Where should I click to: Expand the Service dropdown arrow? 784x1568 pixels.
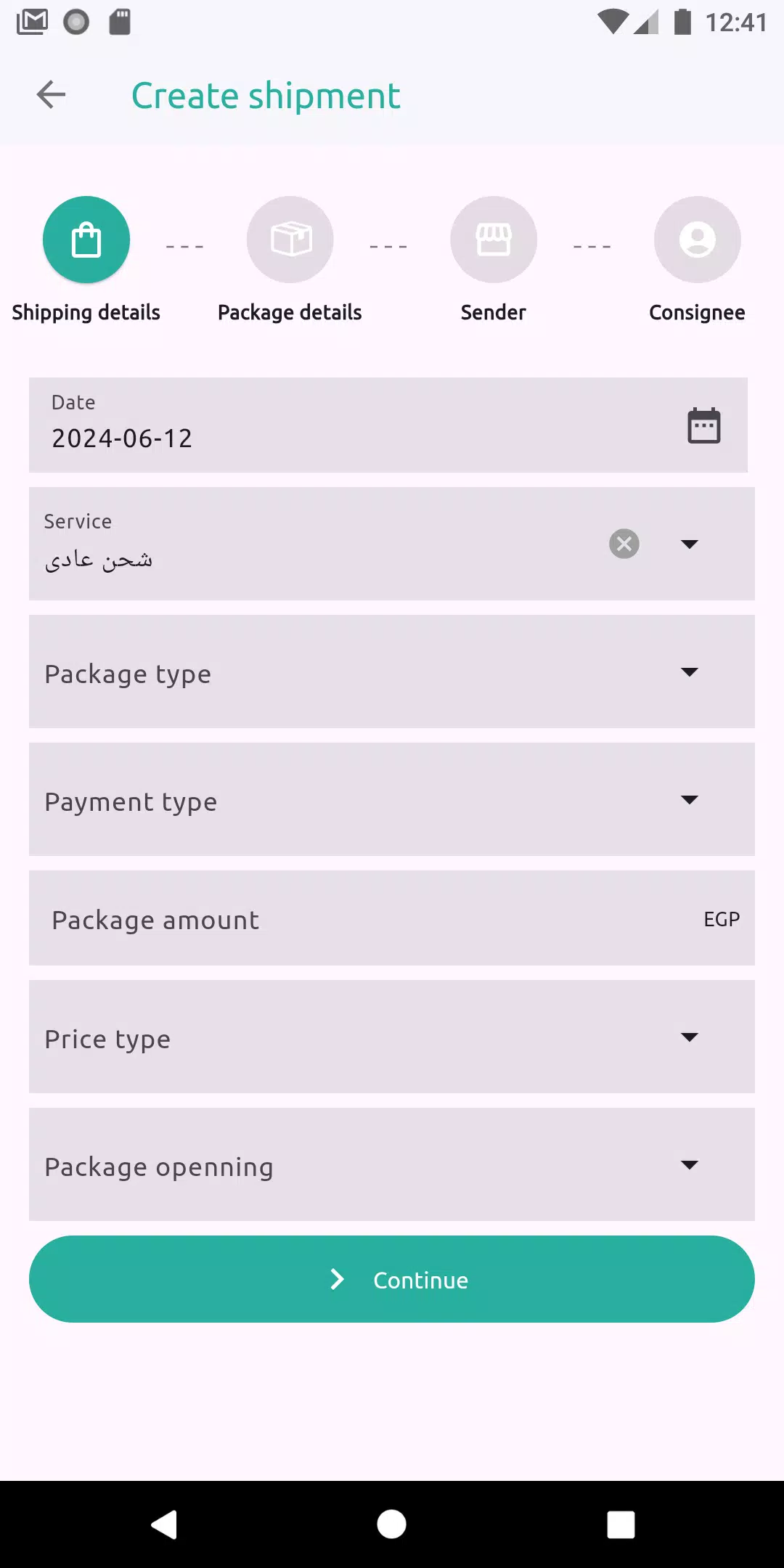point(690,544)
